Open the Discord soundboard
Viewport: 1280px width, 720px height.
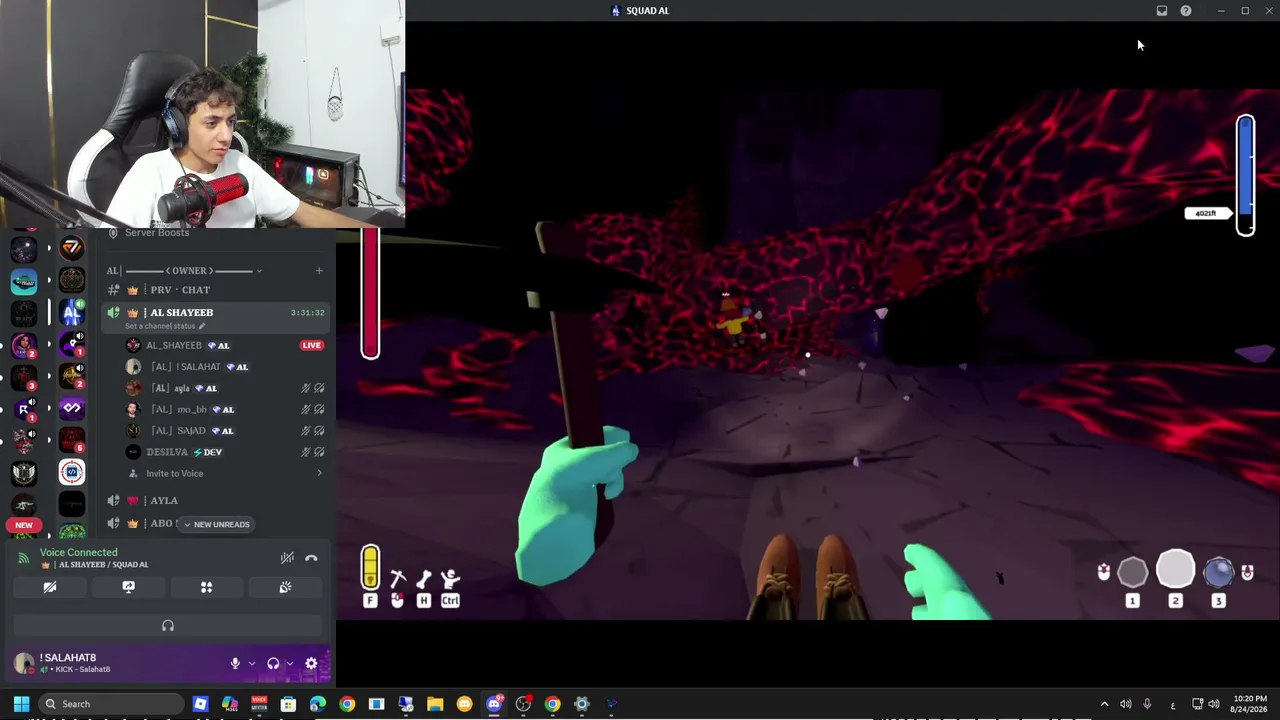[x=285, y=587]
